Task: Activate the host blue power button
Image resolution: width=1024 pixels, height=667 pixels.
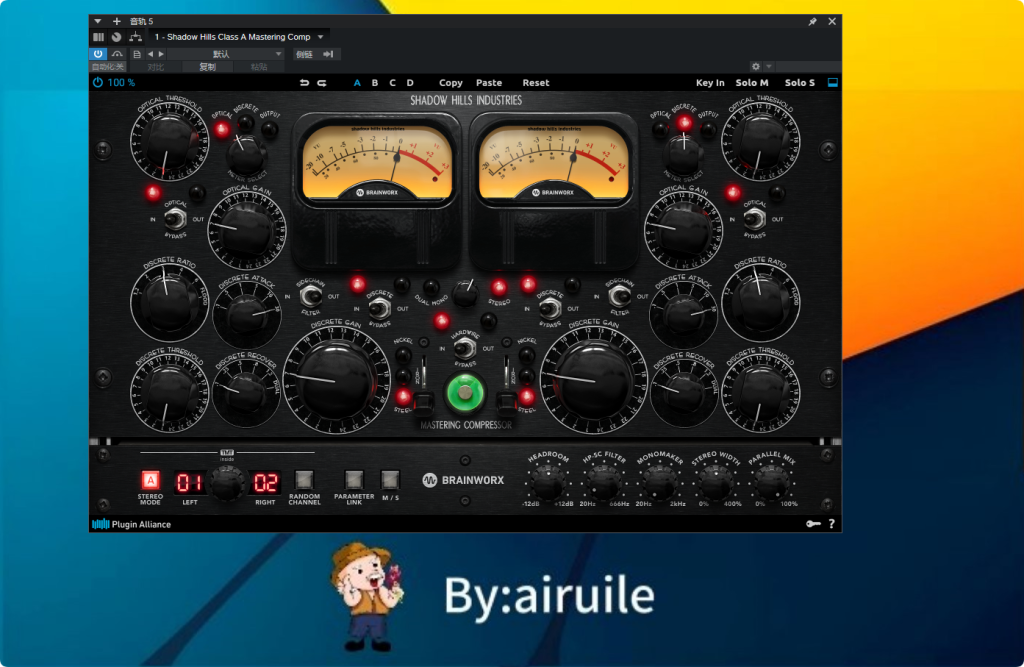Action: coord(98,54)
